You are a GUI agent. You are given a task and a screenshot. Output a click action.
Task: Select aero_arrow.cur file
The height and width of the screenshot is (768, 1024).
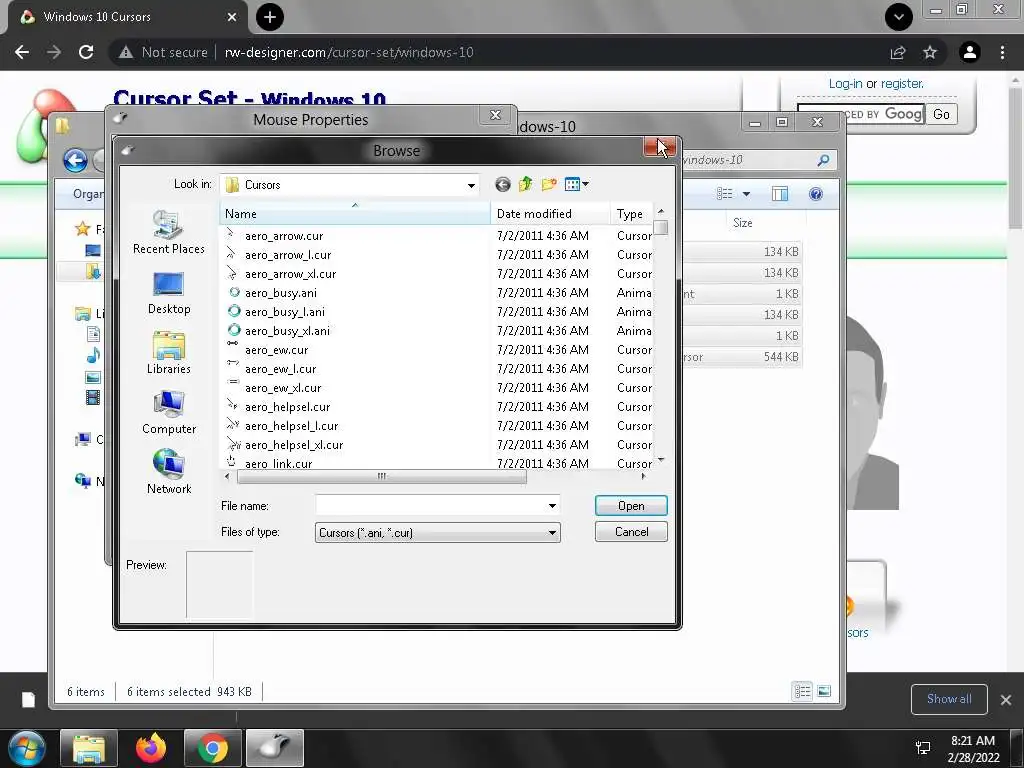(284, 236)
